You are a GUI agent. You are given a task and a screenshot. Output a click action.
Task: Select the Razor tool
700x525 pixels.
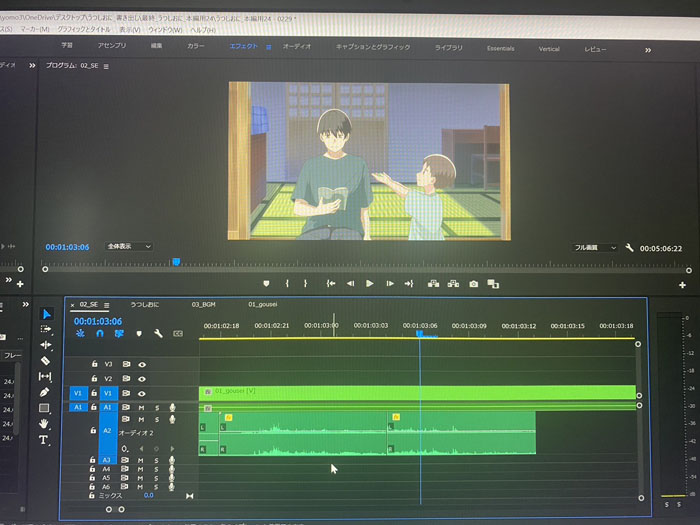(45, 360)
